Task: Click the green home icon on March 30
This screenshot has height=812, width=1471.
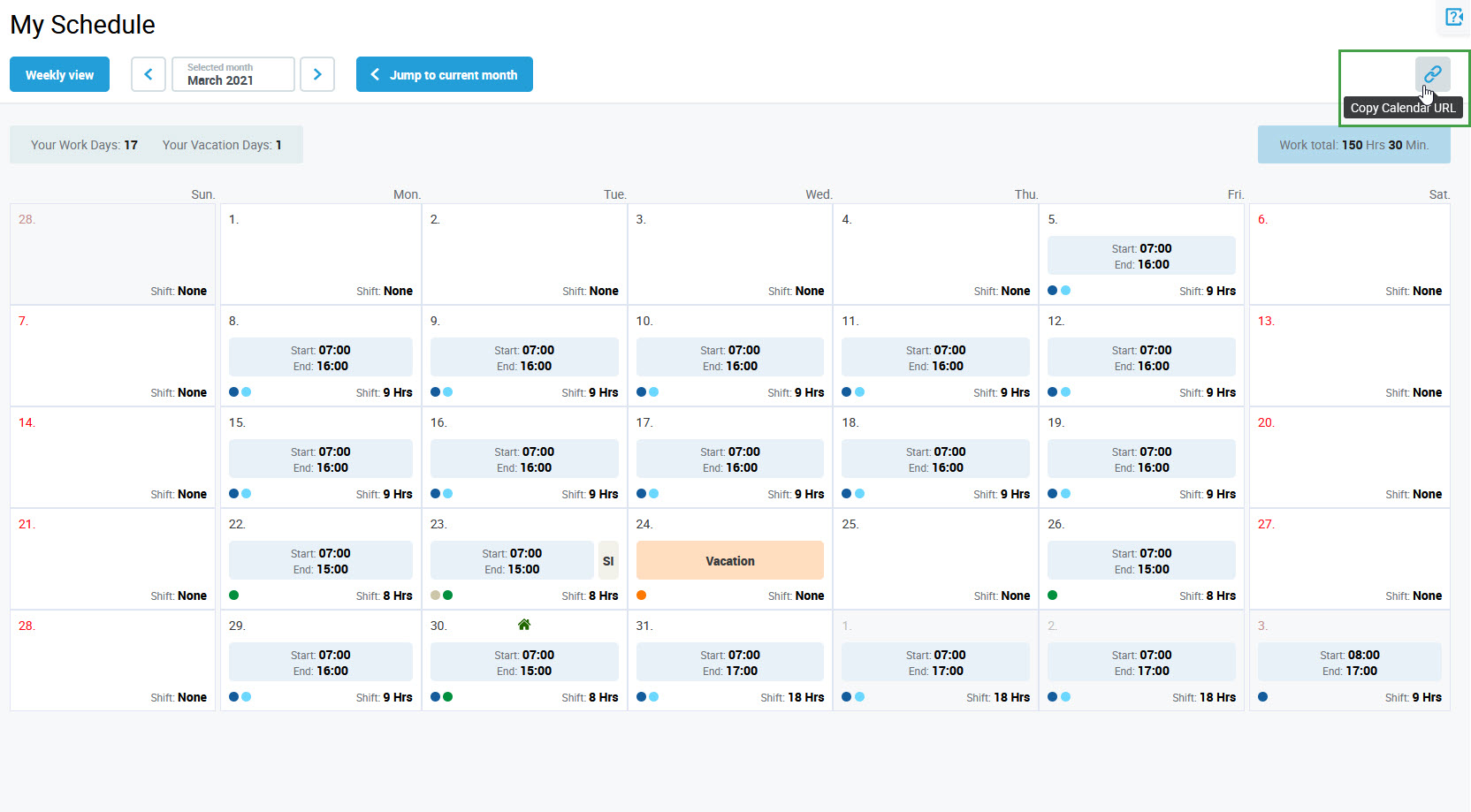Action: point(524,625)
